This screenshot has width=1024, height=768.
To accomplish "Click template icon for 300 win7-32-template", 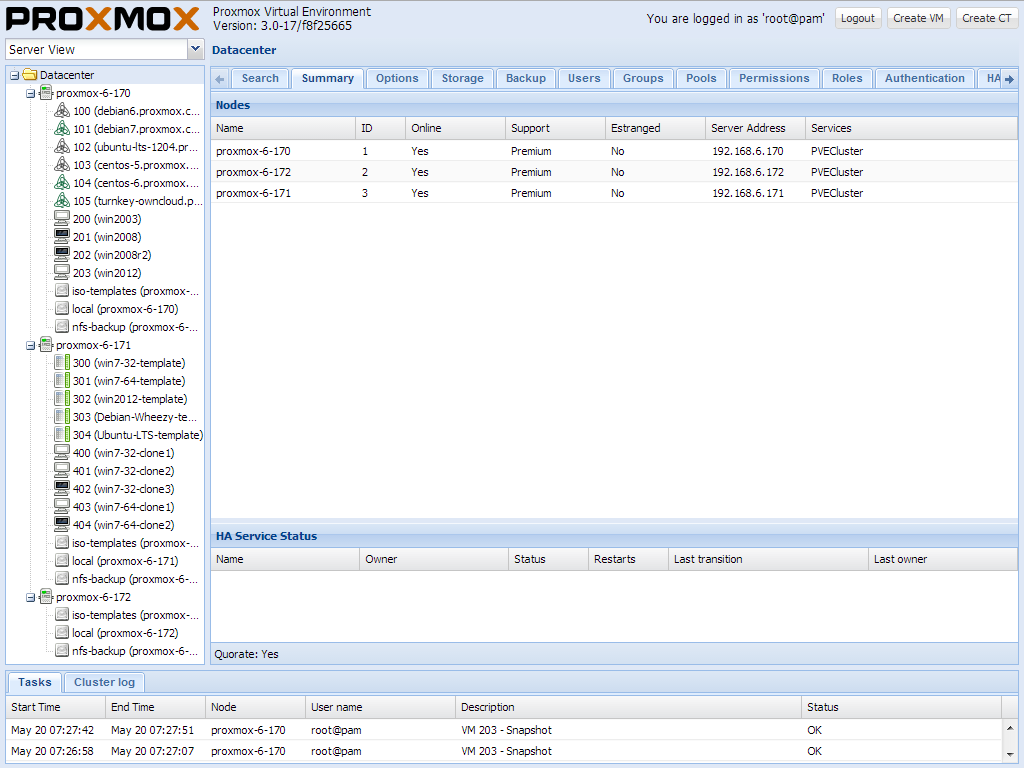I will coord(62,362).
